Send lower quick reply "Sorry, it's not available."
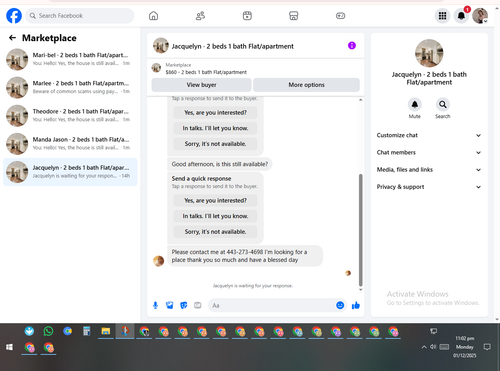 coord(215,232)
